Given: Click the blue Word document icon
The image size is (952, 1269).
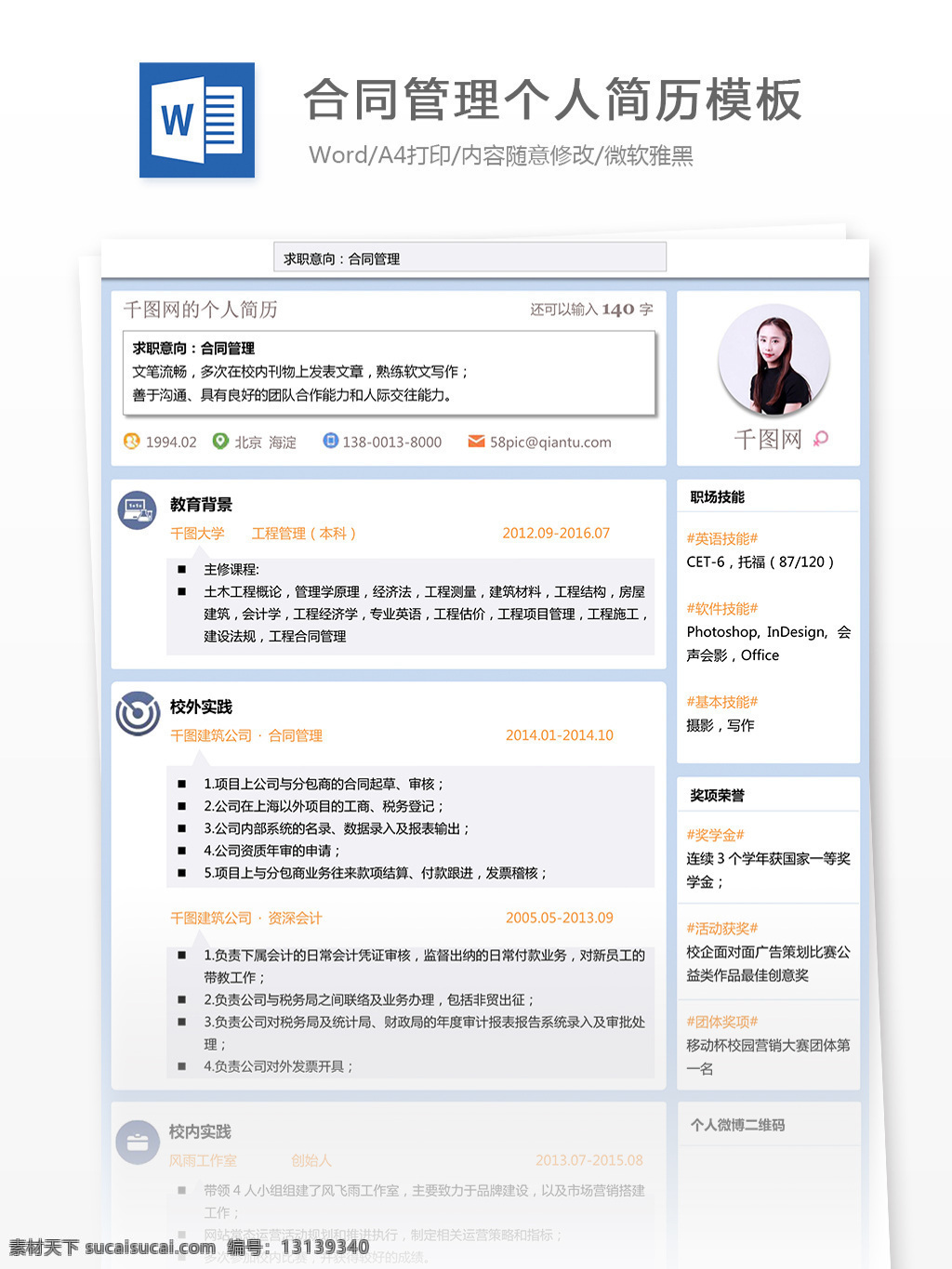Looking at the screenshot, I should pyautogui.click(x=197, y=120).
